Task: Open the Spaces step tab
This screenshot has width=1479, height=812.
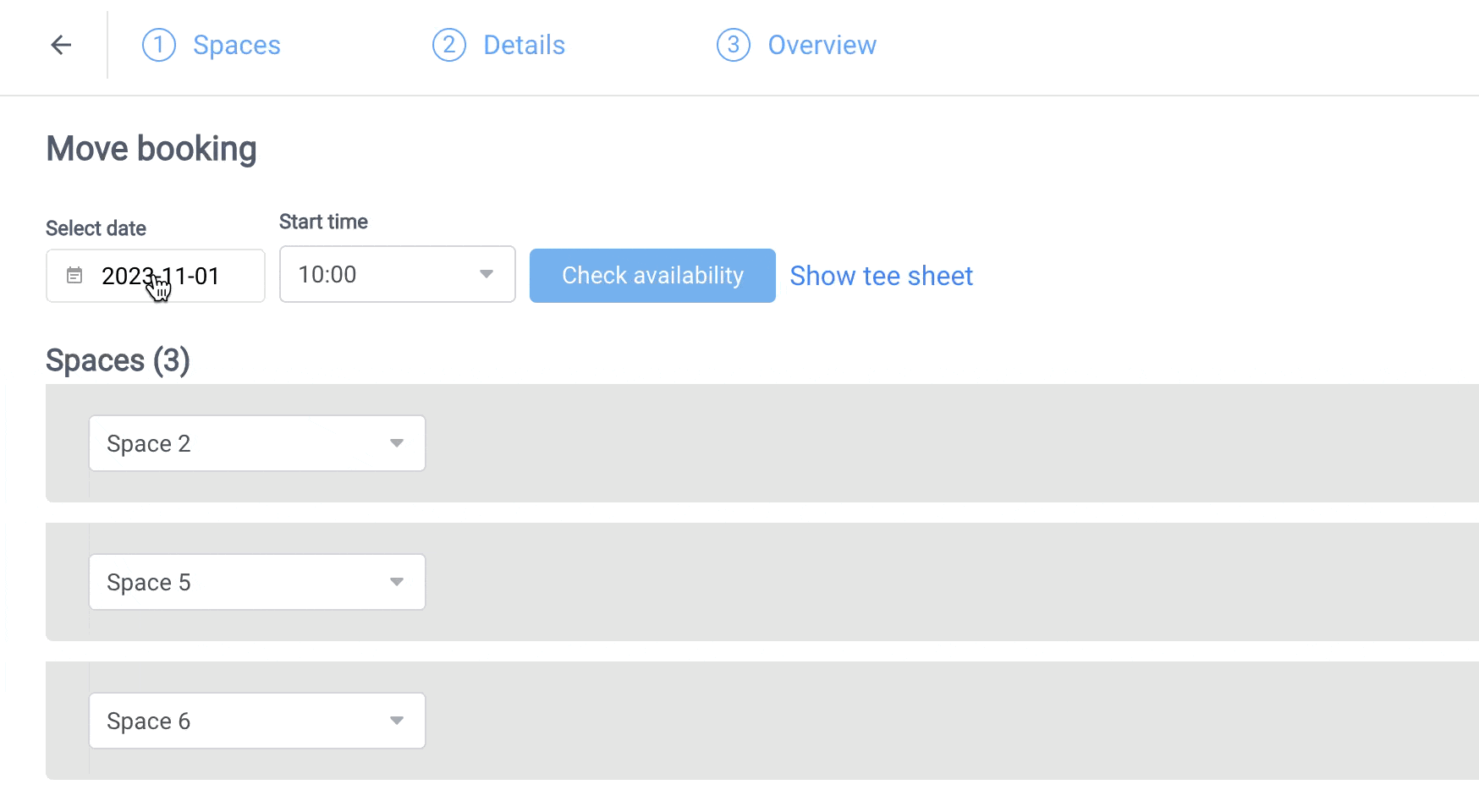Action: click(237, 45)
